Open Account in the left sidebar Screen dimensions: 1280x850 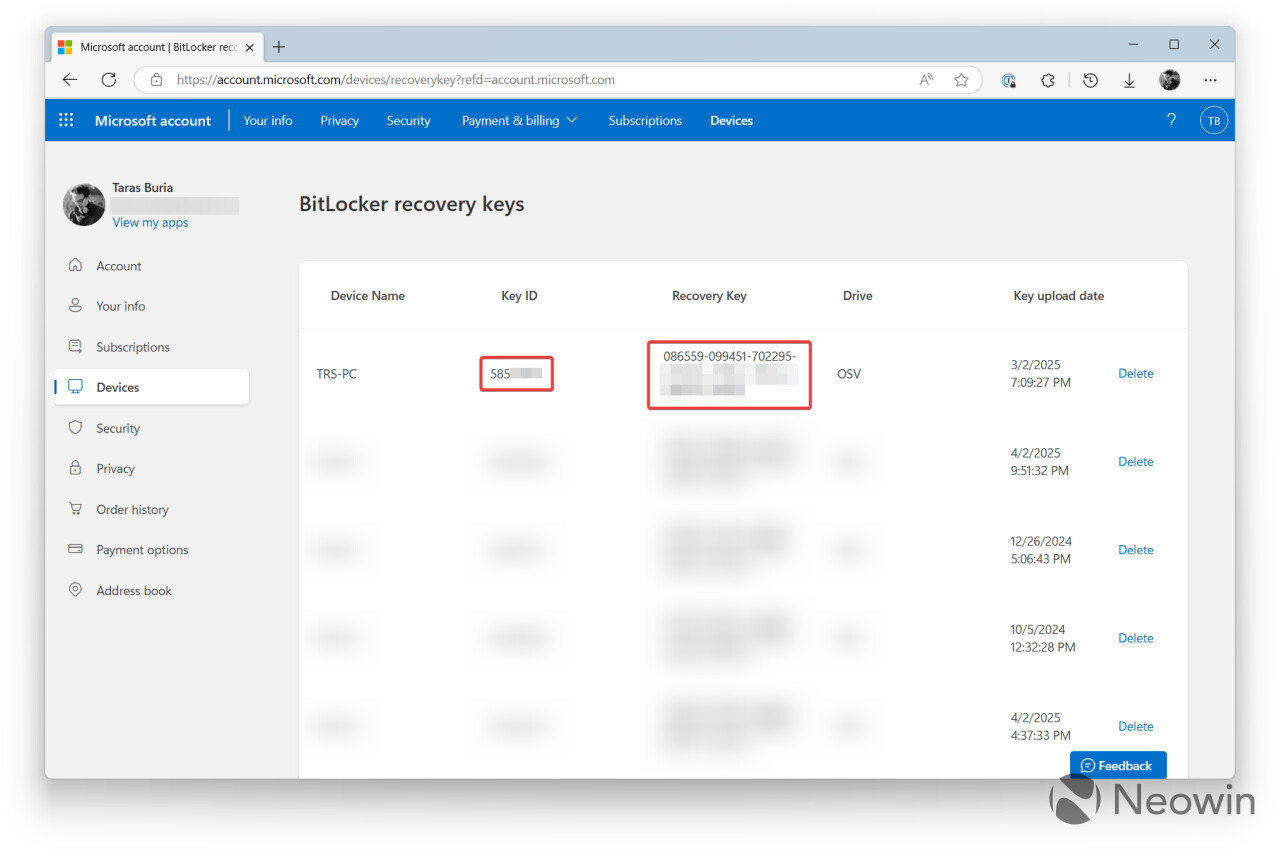coord(151,266)
